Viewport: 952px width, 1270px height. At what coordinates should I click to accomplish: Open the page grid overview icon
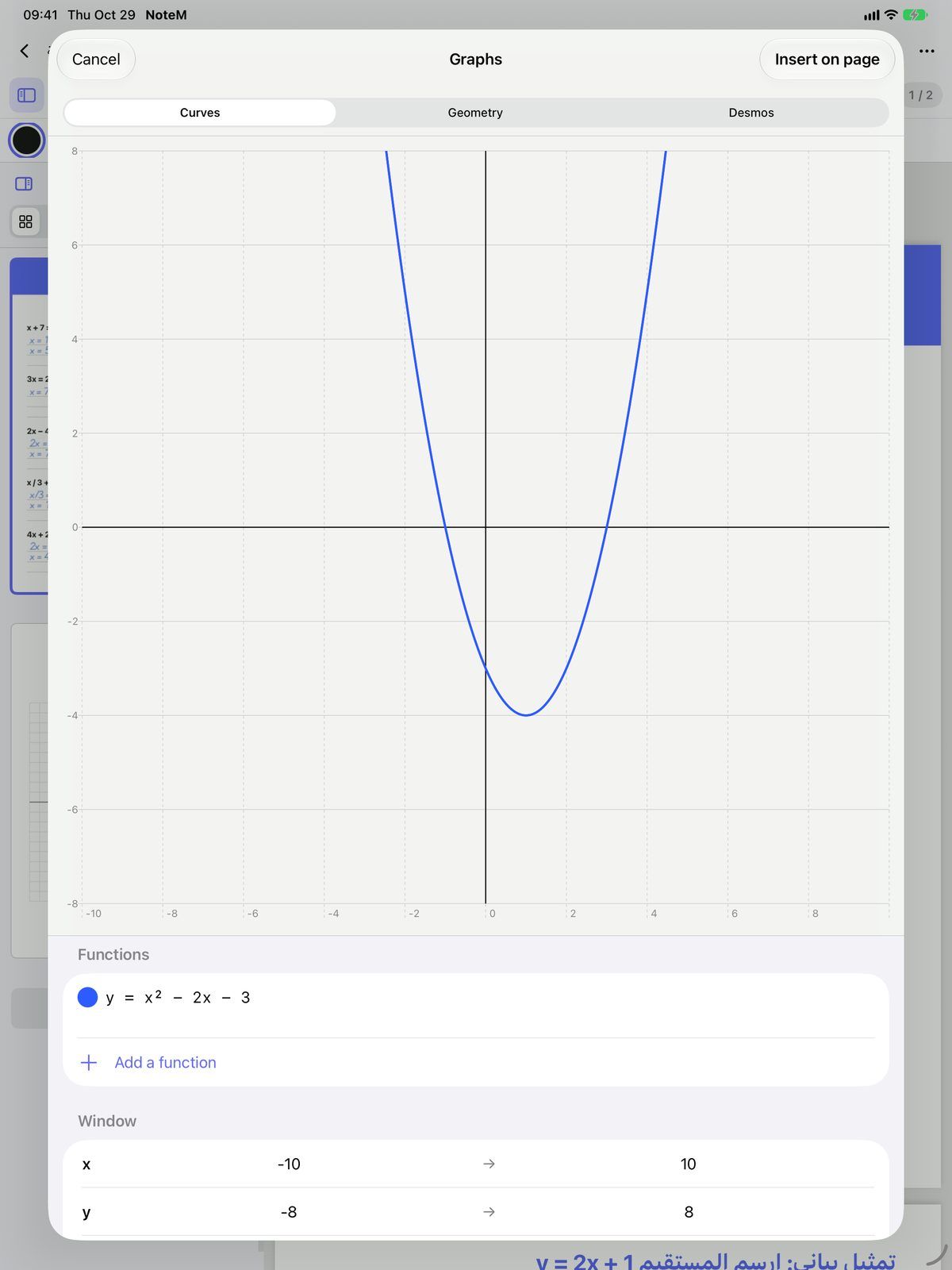pos(25,221)
